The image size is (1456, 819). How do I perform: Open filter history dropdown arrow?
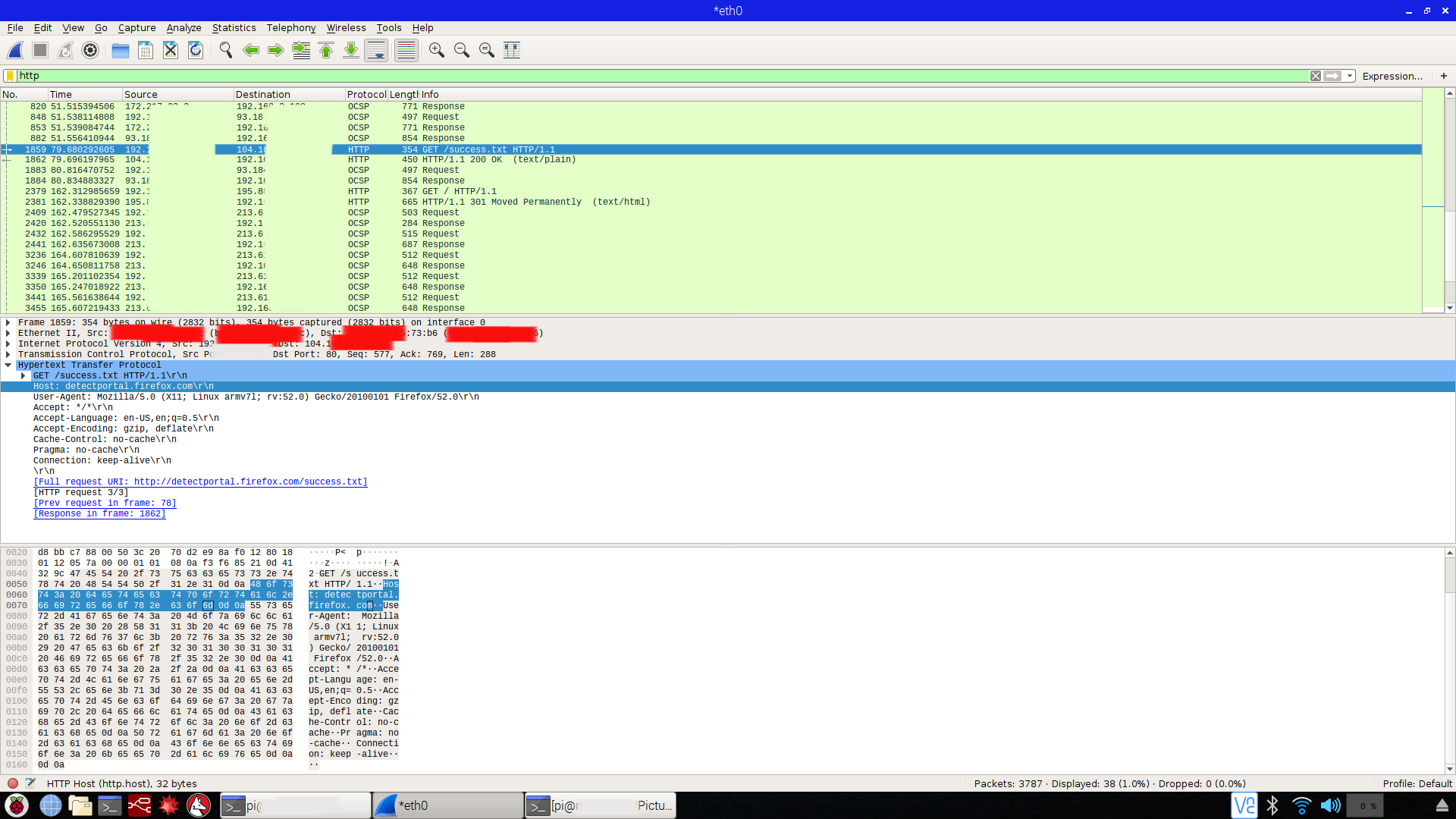1350,76
